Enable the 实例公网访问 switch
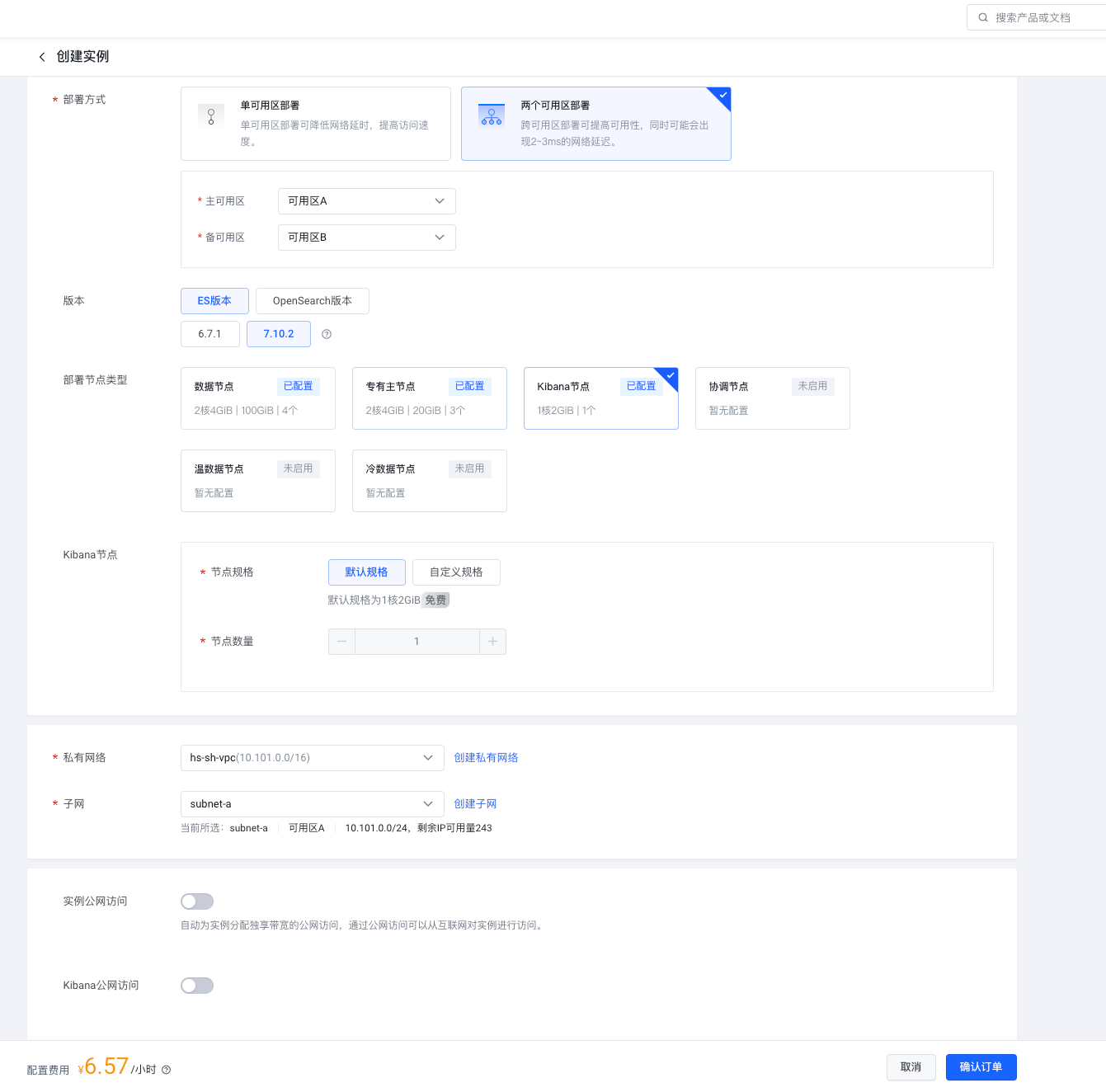This screenshot has height=1092, width=1106. coord(197,901)
